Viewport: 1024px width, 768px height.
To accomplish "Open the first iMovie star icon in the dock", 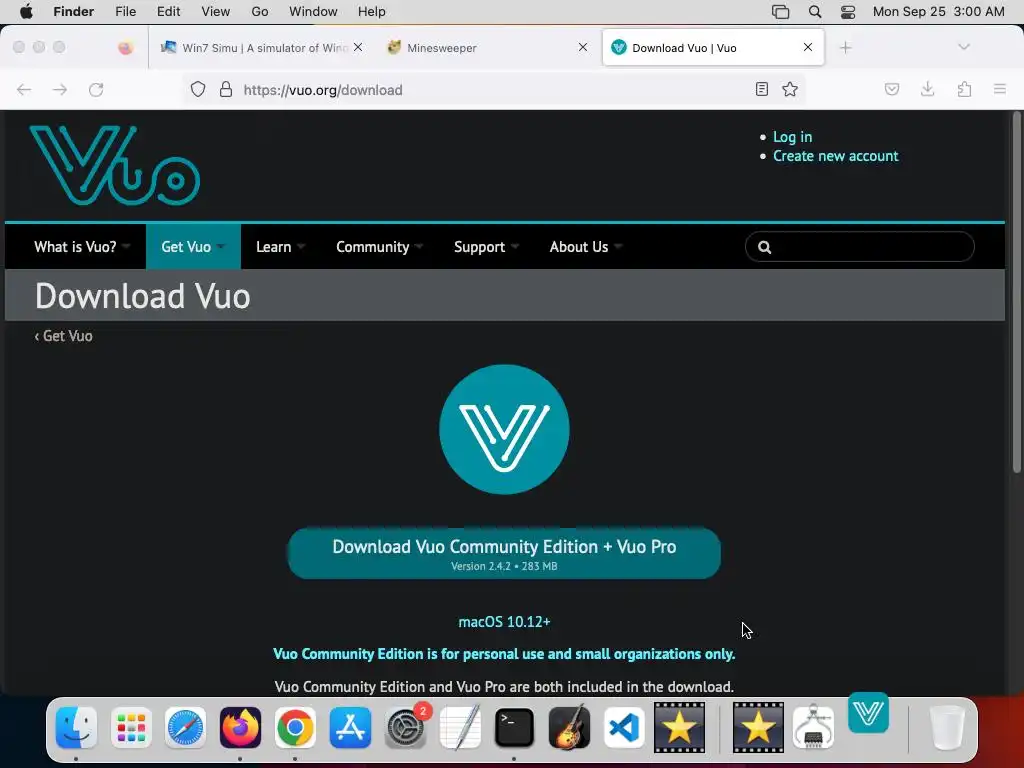I will point(679,728).
